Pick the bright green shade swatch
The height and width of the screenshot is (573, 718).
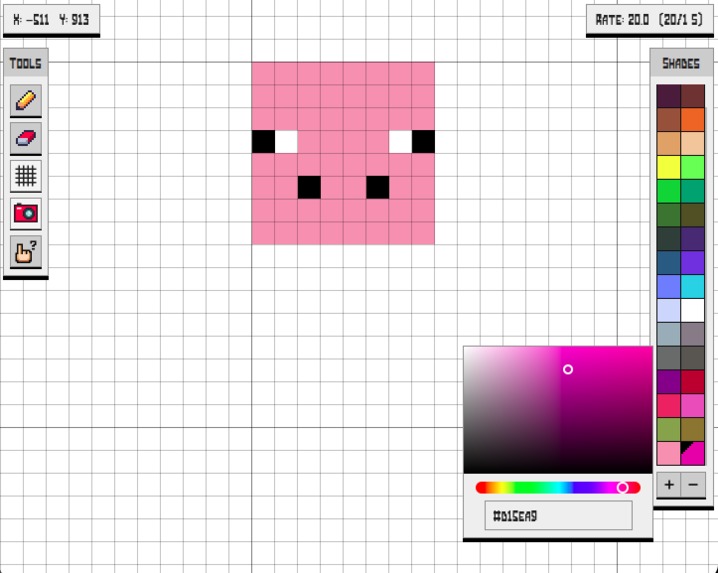point(669,191)
